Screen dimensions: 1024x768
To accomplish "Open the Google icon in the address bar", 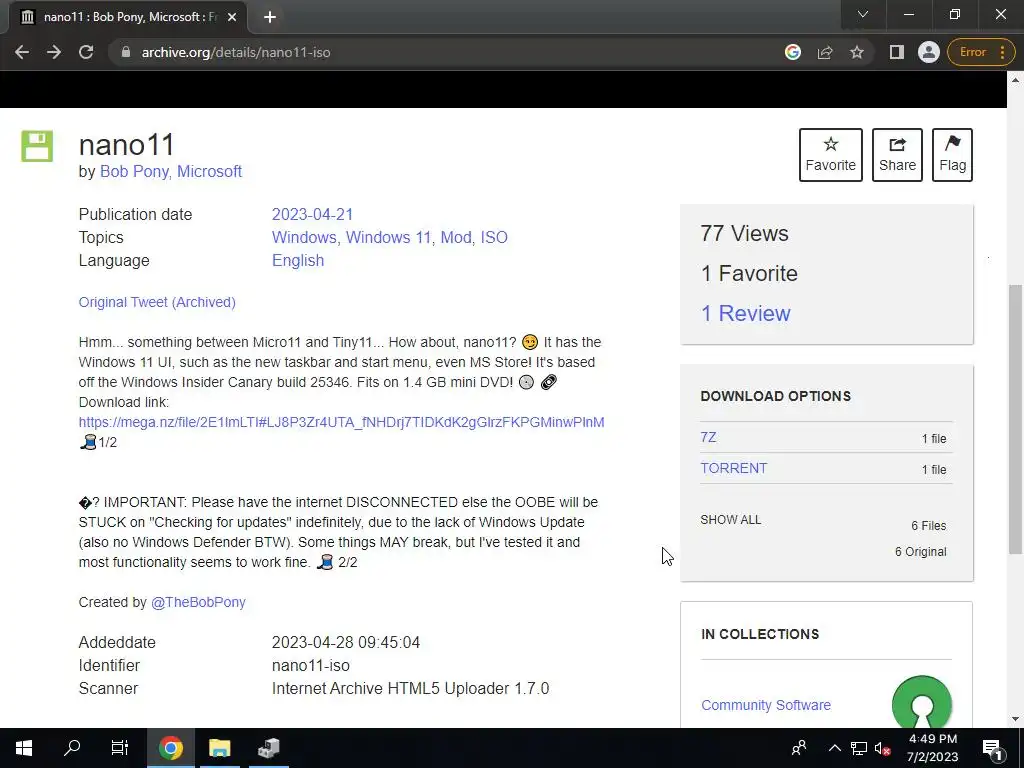I will point(793,52).
